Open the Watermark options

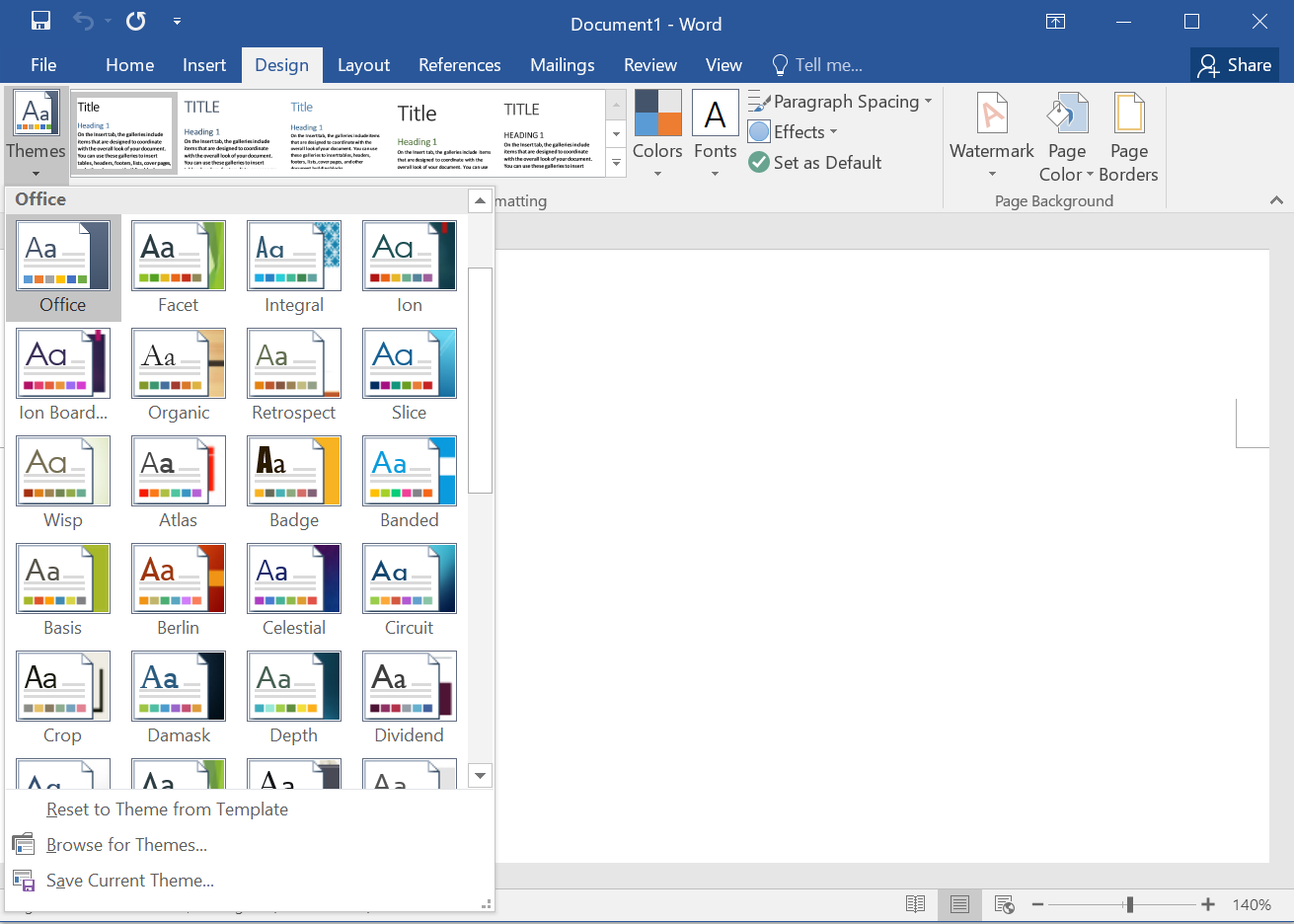point(991,135)
